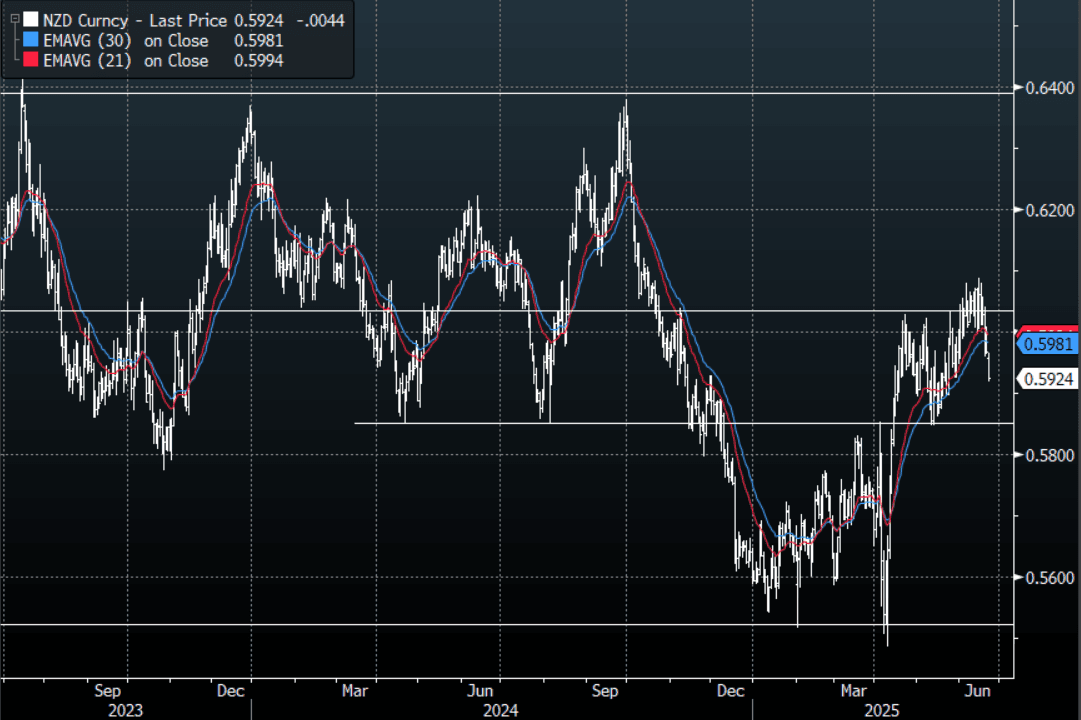The width and height of the screenshot is (1081, 720).
Task: Click the 2024 year label on time axis
Action: coord(500,710)
